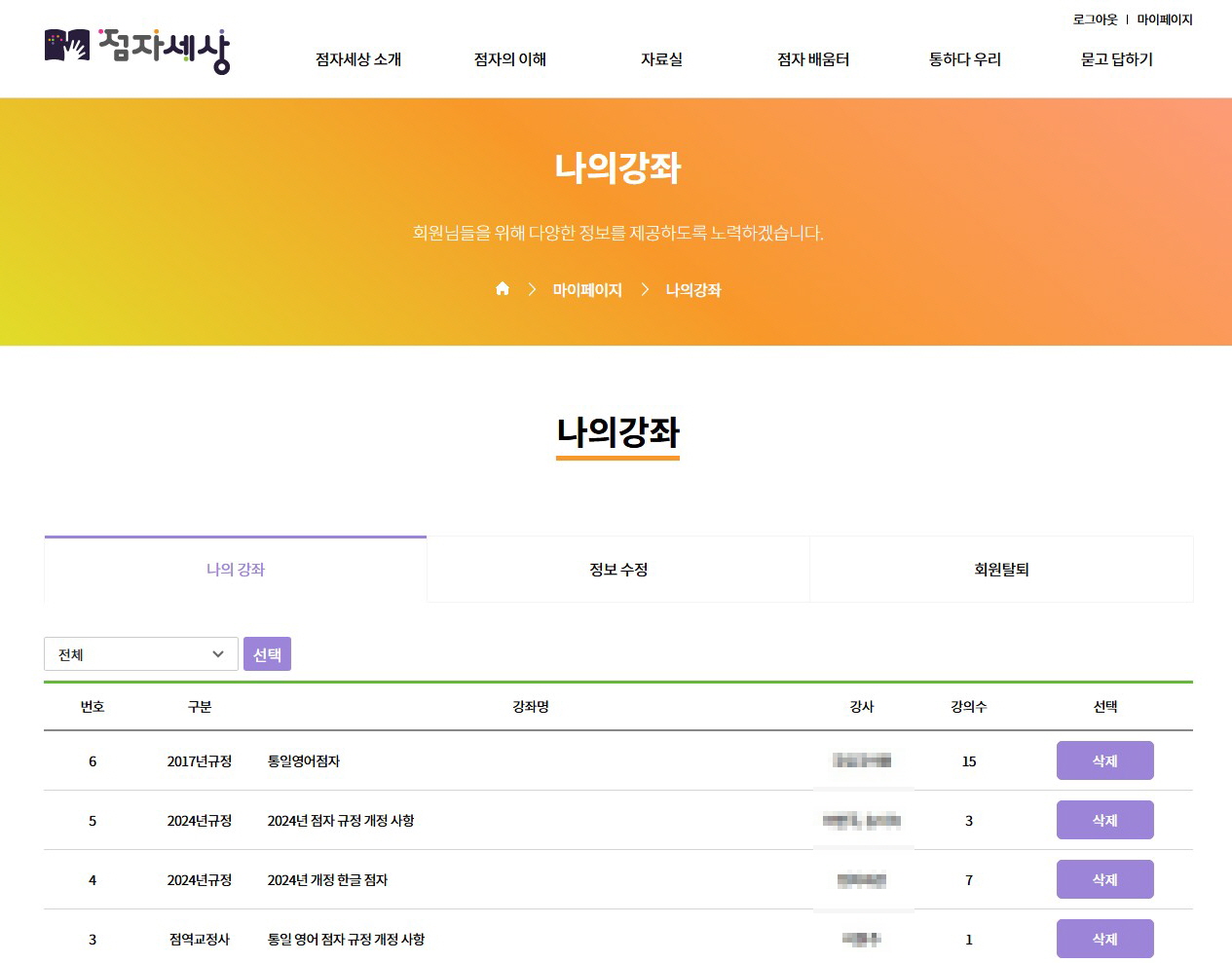Open the 전체 filter dropdown

pyautogui.click(x=140, y=653)
